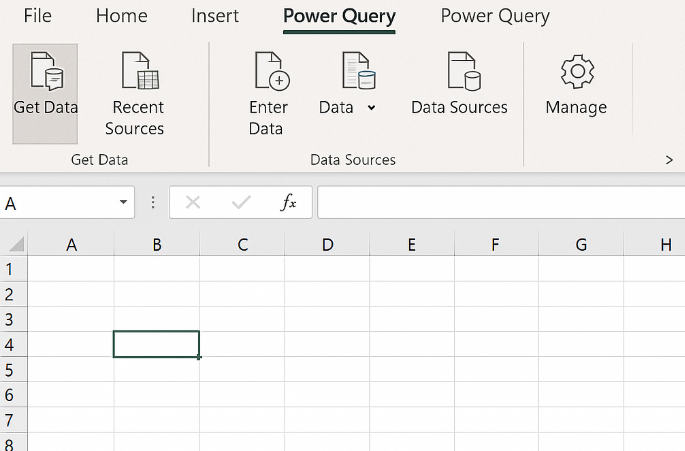Select column D header
Screen dimensions: 685x451
[327, 244]
